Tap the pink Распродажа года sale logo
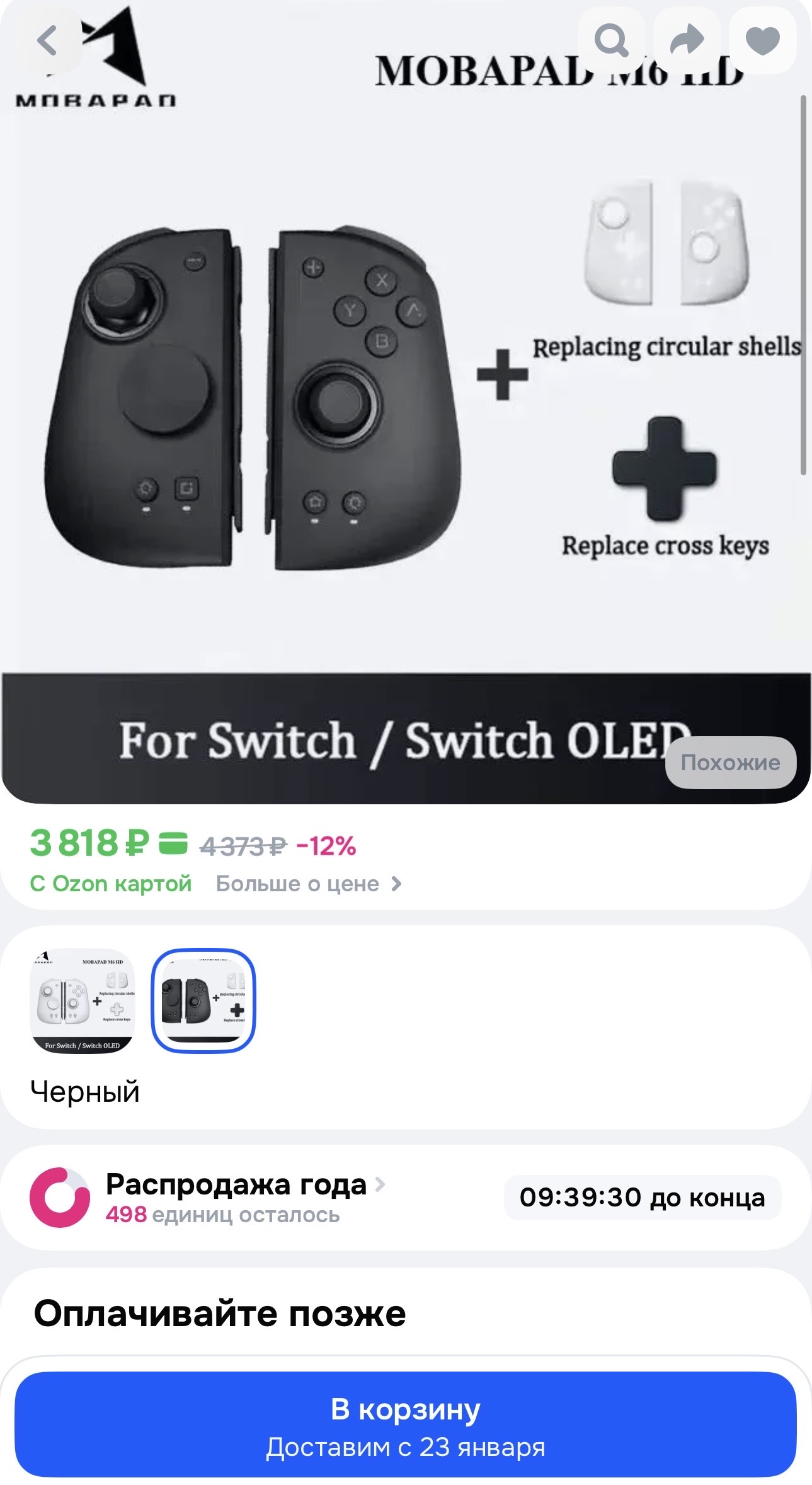The height and width of the screenshot is (1485, 812). [x=60, y=1198]
